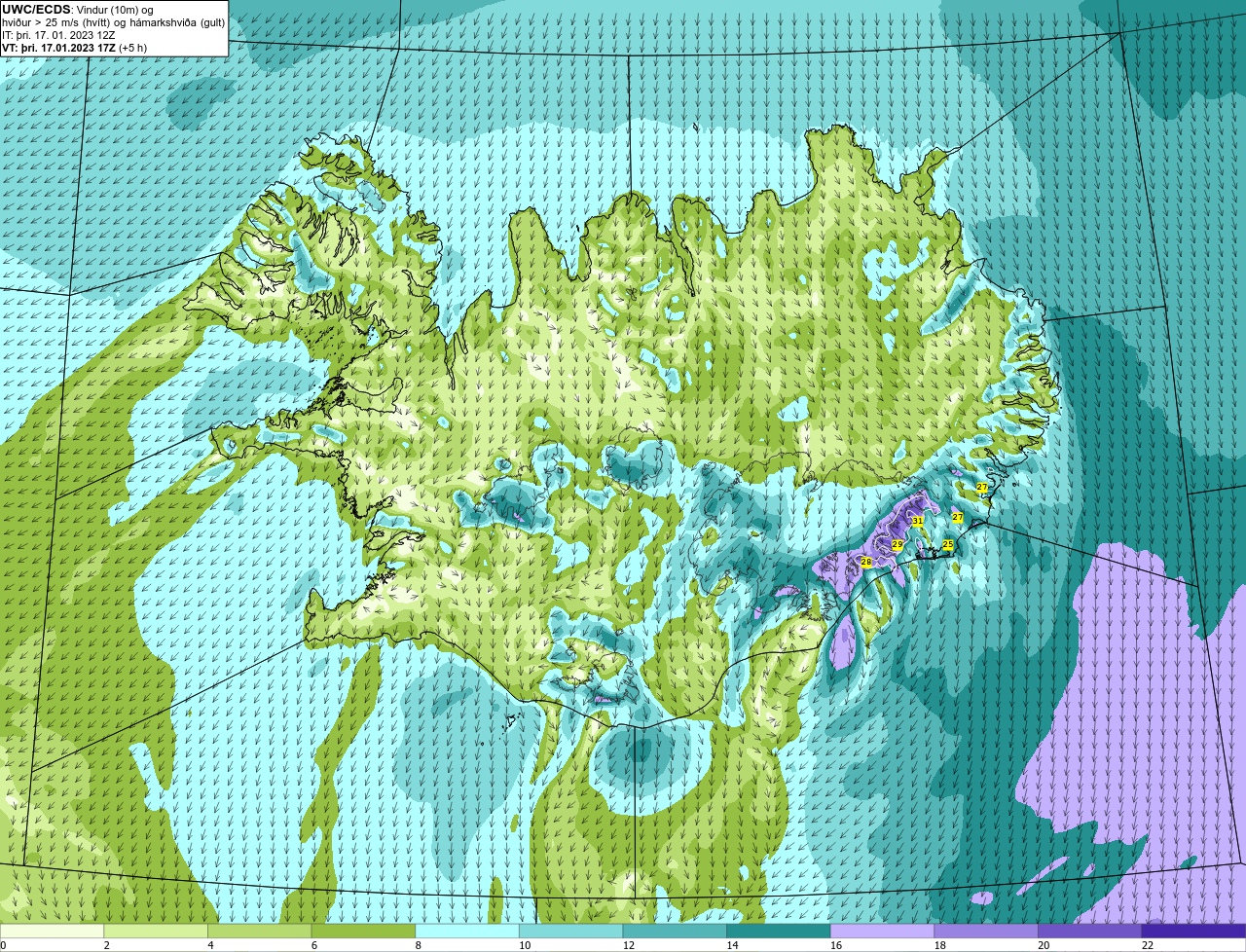
Task: Select the 18–20 m/s medium purple legend swatch
Action: [986, 931]
